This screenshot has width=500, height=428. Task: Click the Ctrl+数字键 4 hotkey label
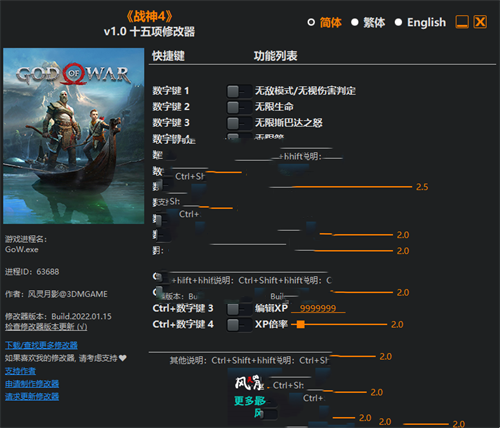[x=183, y=324]
